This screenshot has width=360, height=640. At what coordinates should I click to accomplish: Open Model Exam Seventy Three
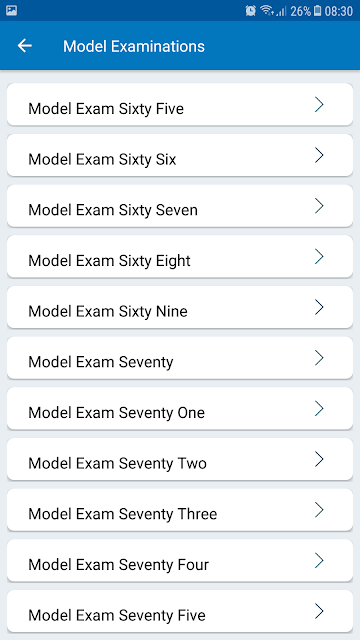click(180, 510)
